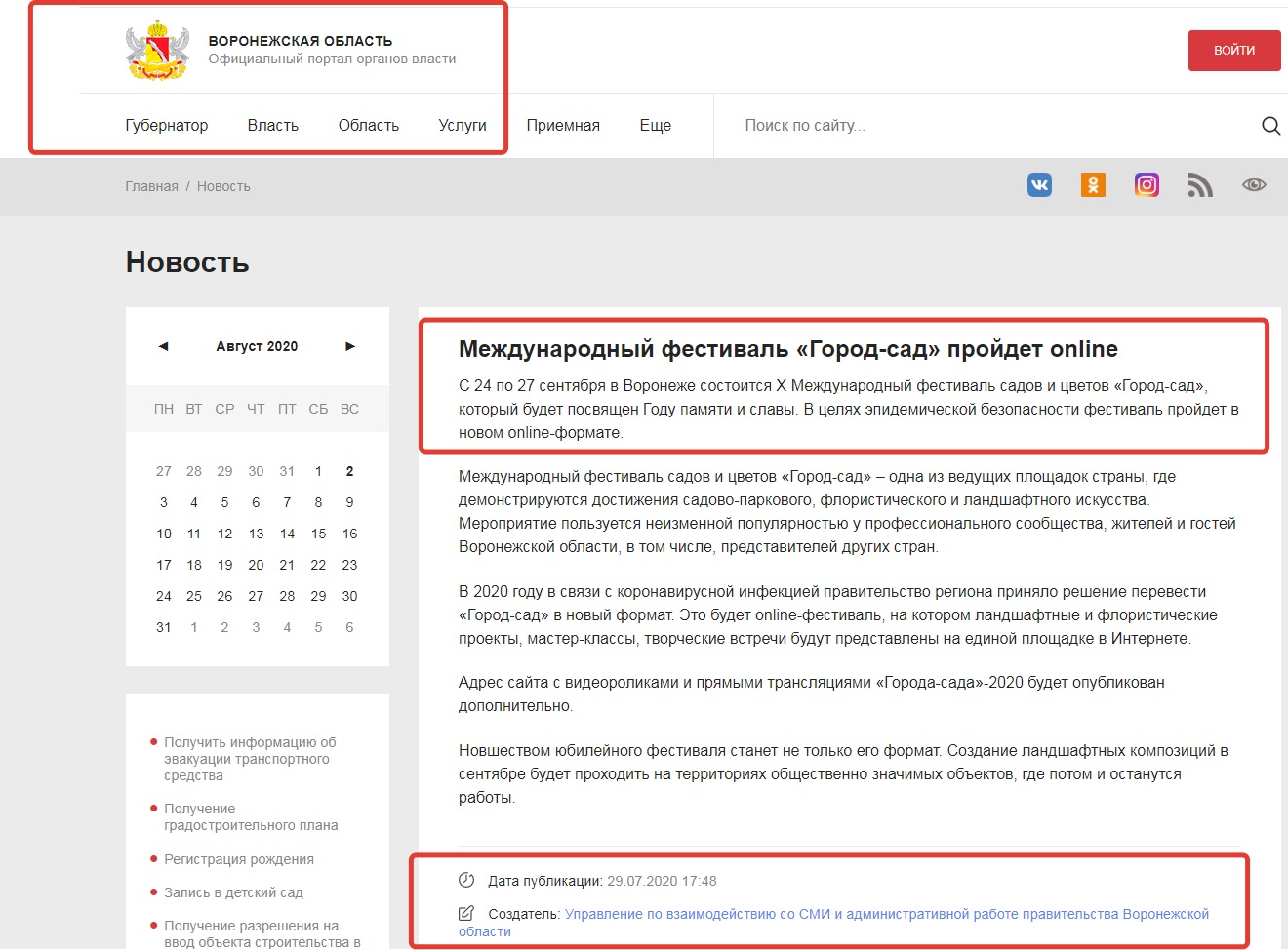
Task: Select August 15 in the calendar
Action: [318, 534]
